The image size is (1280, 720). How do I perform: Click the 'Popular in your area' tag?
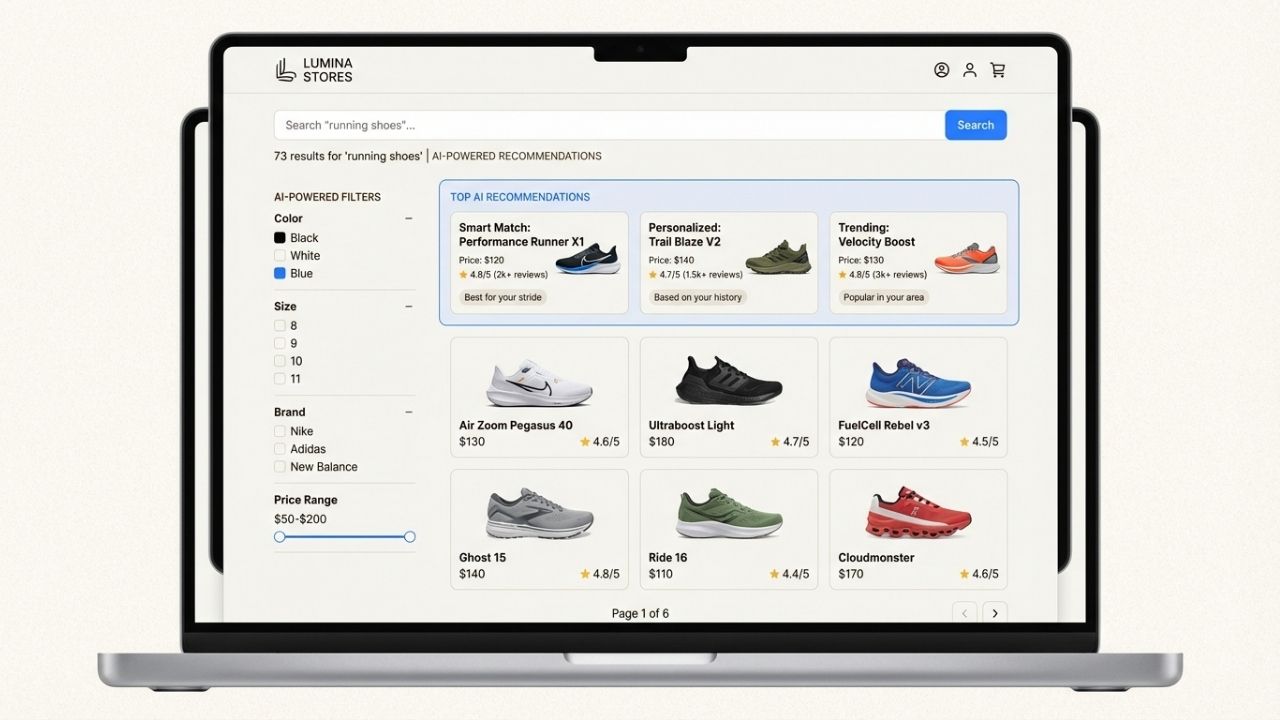(884, 297)
